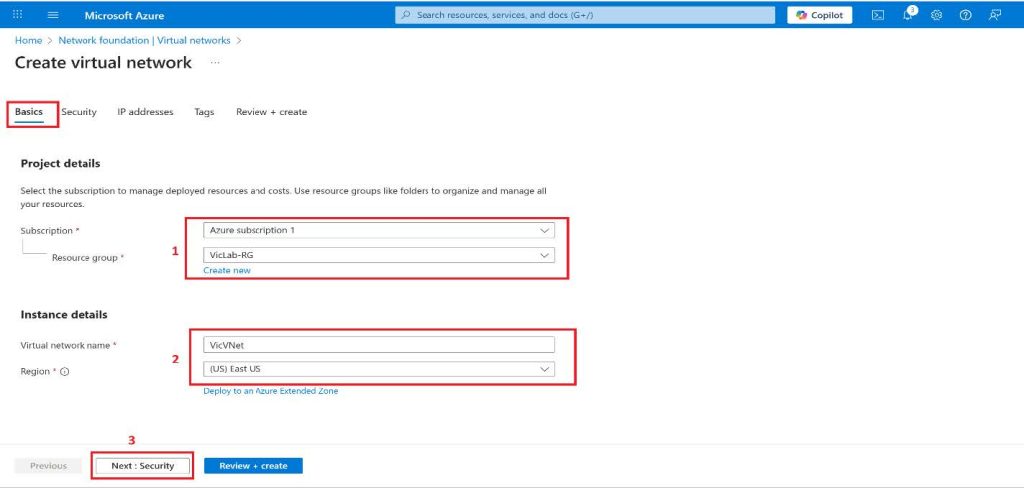The height and width of the screenshot is (488, 1024).
Task: Expand the Subscription dropdown
Action: point(378,230)
